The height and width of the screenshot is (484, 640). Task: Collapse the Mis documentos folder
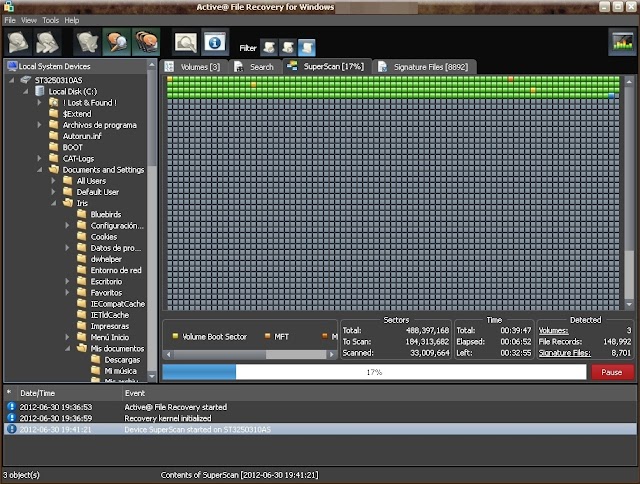(x=68, y=349)
